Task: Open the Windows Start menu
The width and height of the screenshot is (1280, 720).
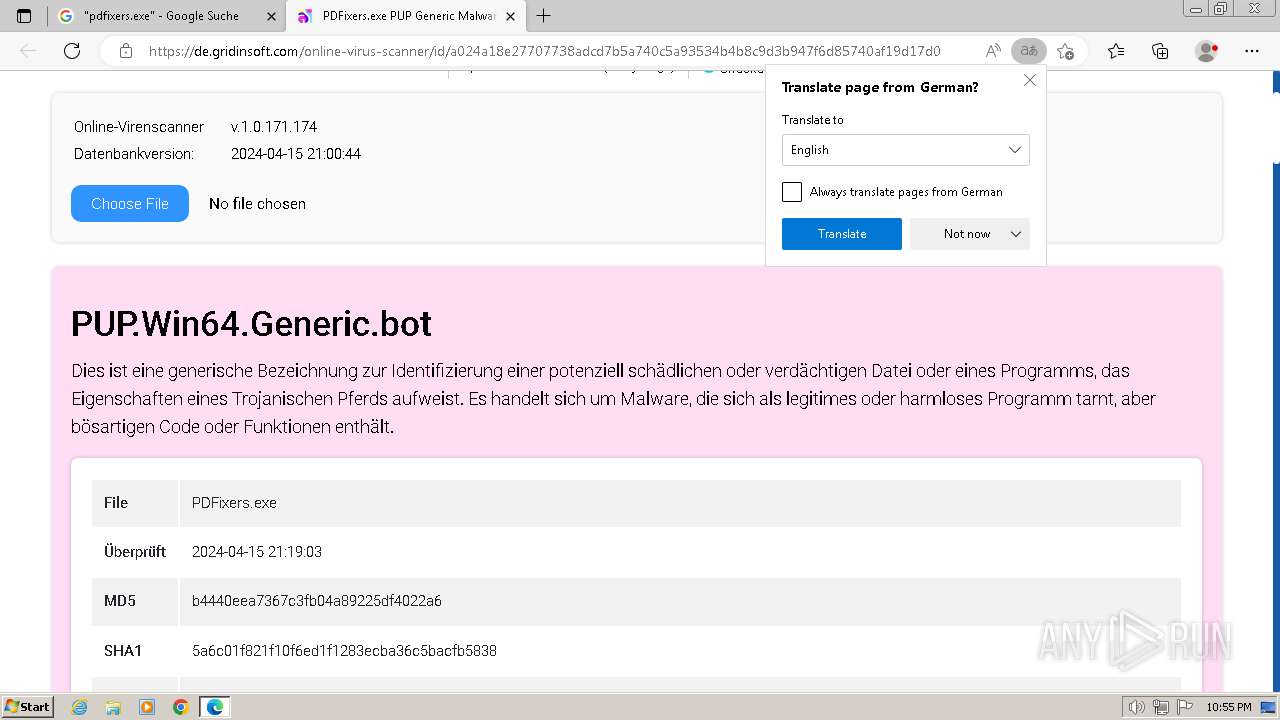Action: pos(28,707)
